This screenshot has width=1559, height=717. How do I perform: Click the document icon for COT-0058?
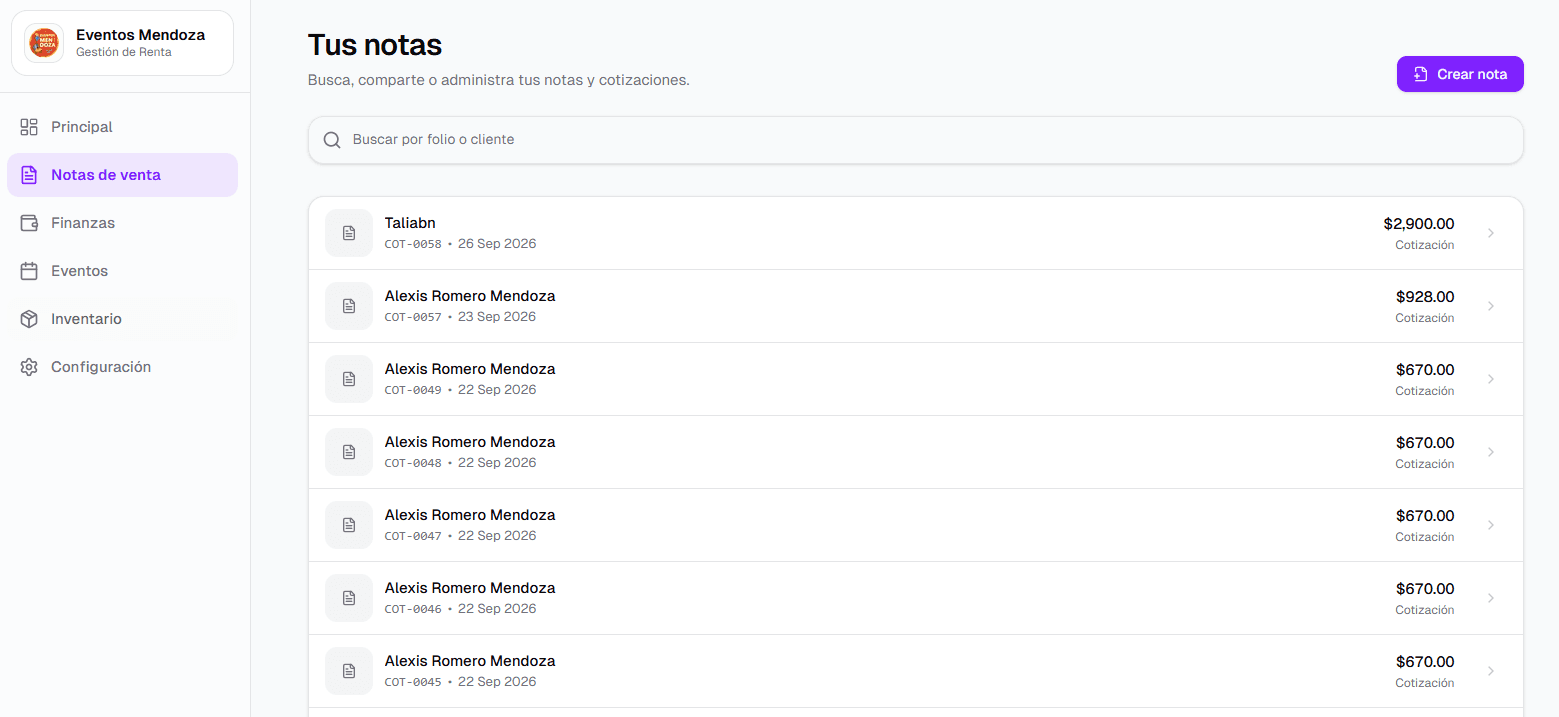coord(349,233)
